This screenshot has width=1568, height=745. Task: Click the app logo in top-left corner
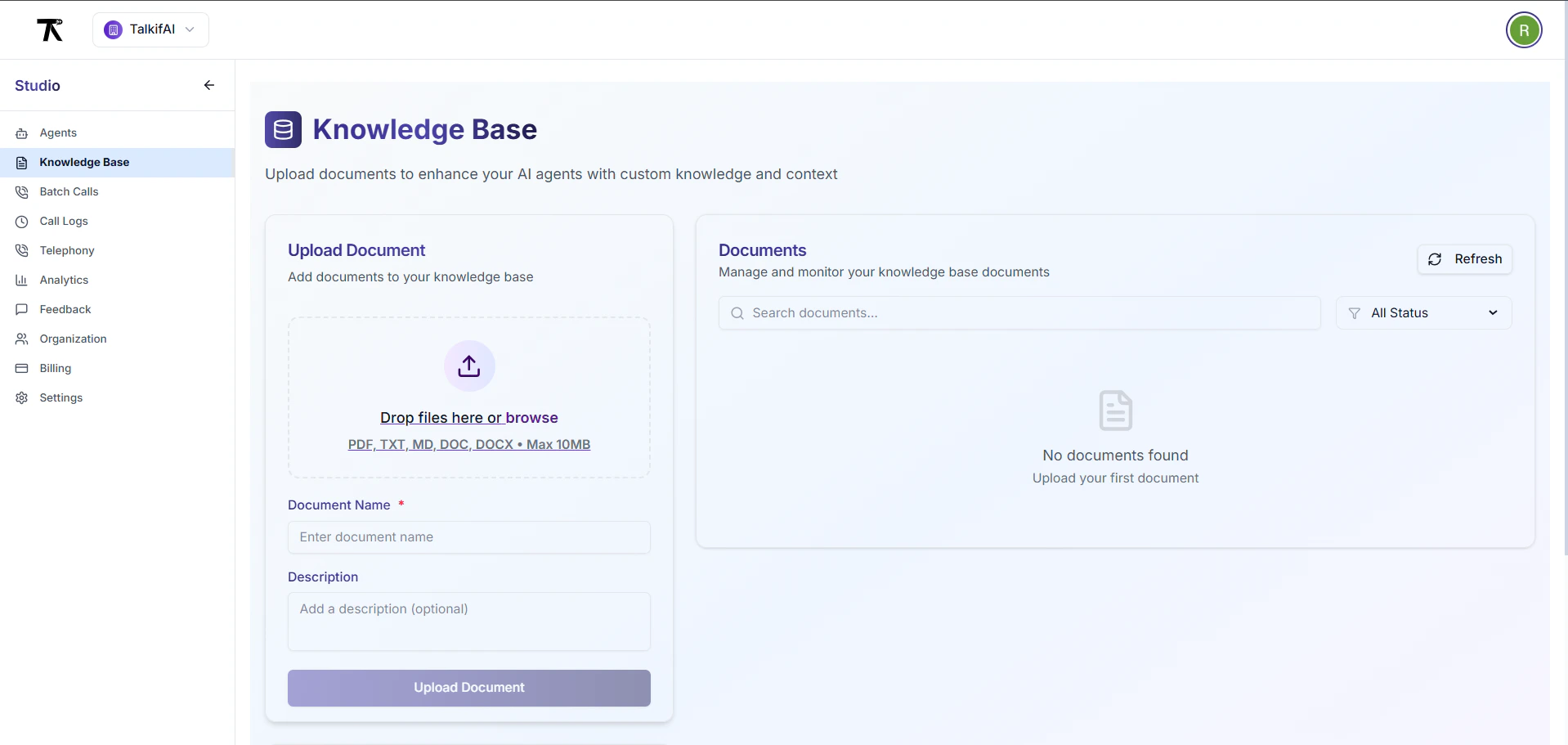pyautogui.click(x=50, y=29)
